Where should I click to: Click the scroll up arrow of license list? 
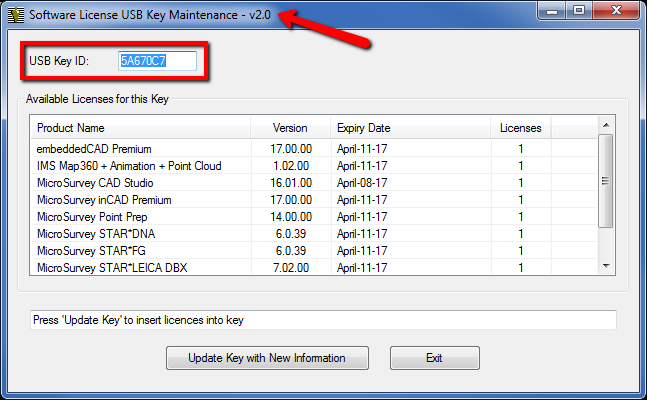click(x=606, y=125)
